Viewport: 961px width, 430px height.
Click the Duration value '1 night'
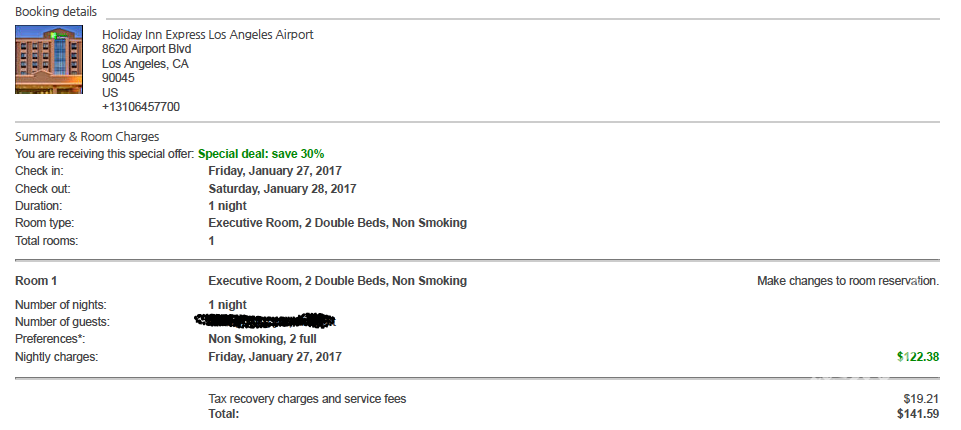[x=227, y=206]
